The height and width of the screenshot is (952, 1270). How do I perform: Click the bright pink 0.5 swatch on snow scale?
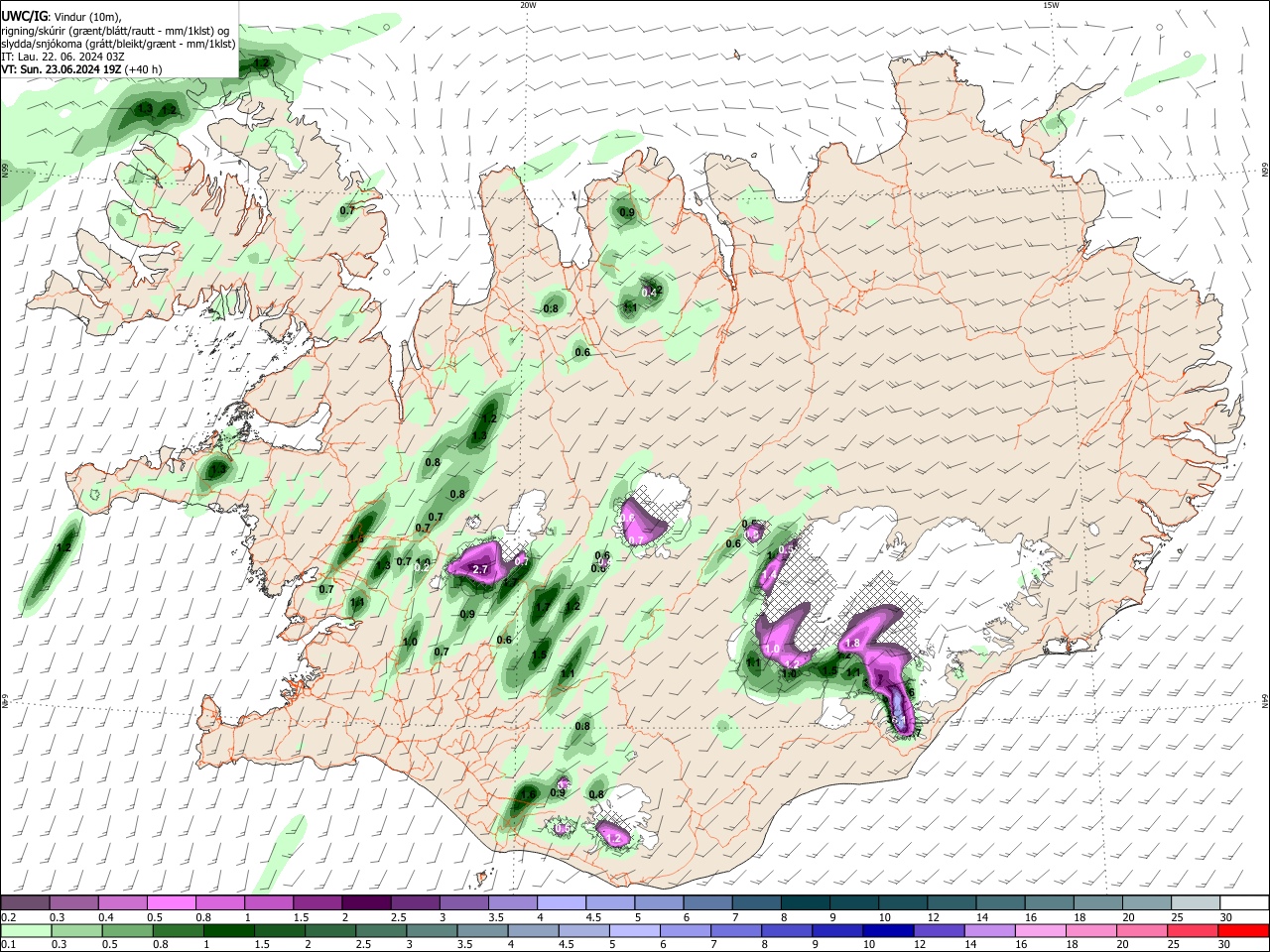pos(171,902)
